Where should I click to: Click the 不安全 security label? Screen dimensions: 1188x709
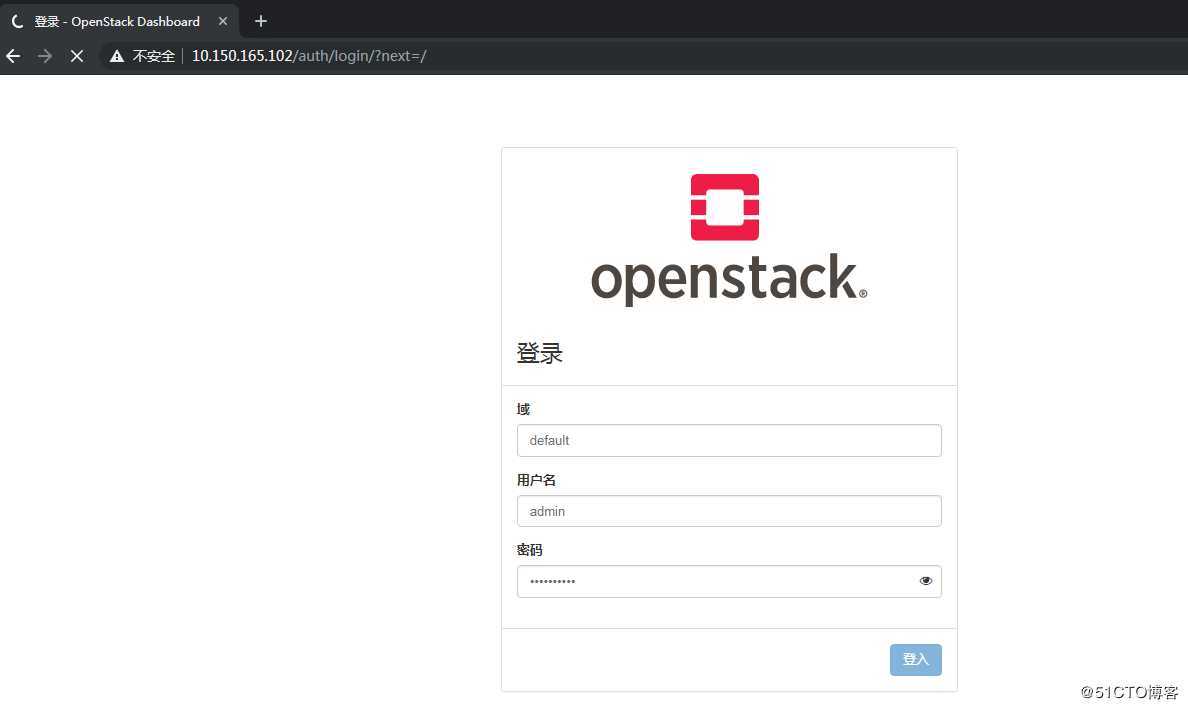click(x=154, y=56)
